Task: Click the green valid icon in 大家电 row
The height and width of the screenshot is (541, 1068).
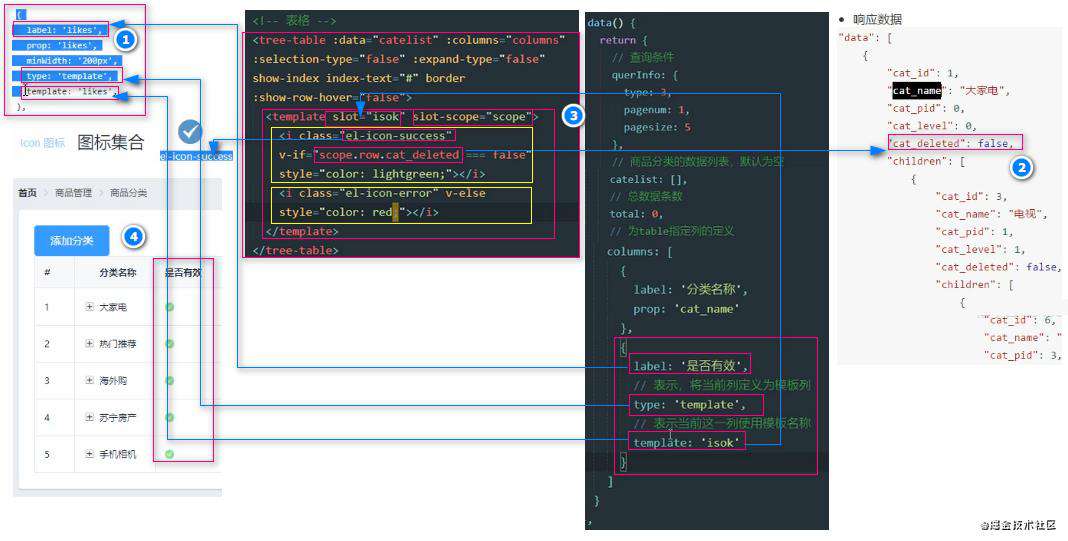Action: coord(170,307)
